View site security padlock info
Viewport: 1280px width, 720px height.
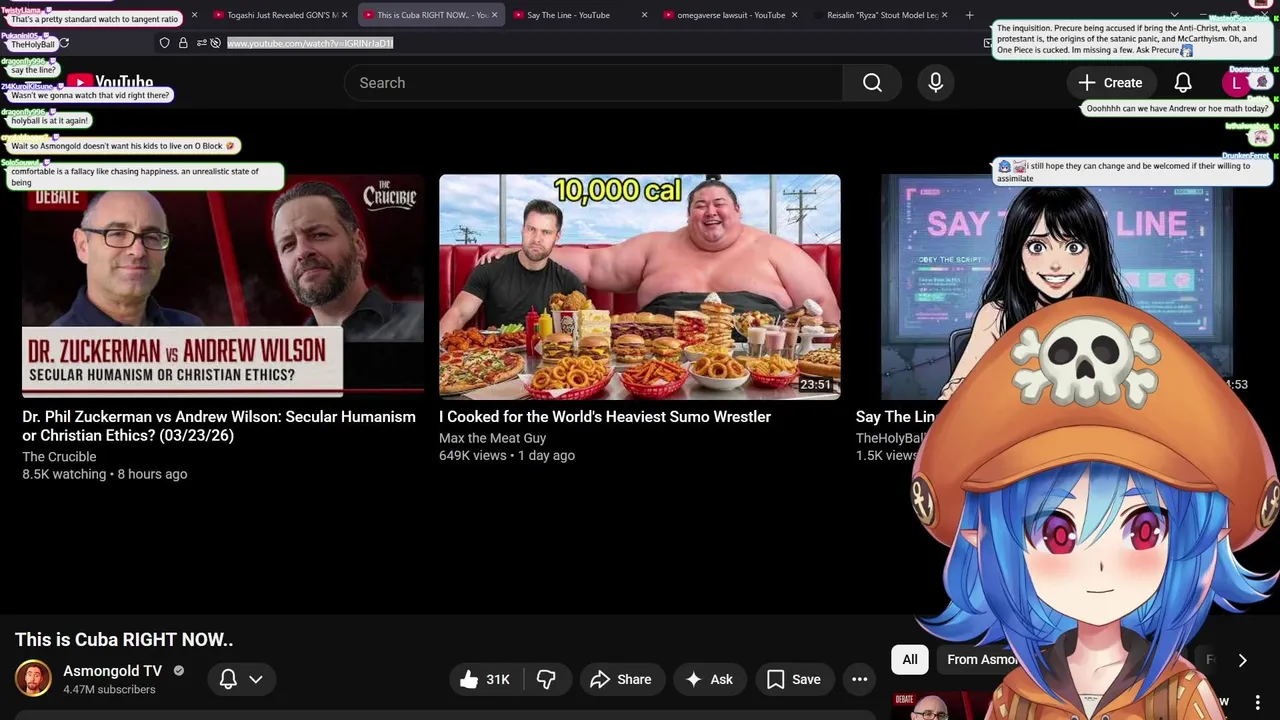pos(183,43)
